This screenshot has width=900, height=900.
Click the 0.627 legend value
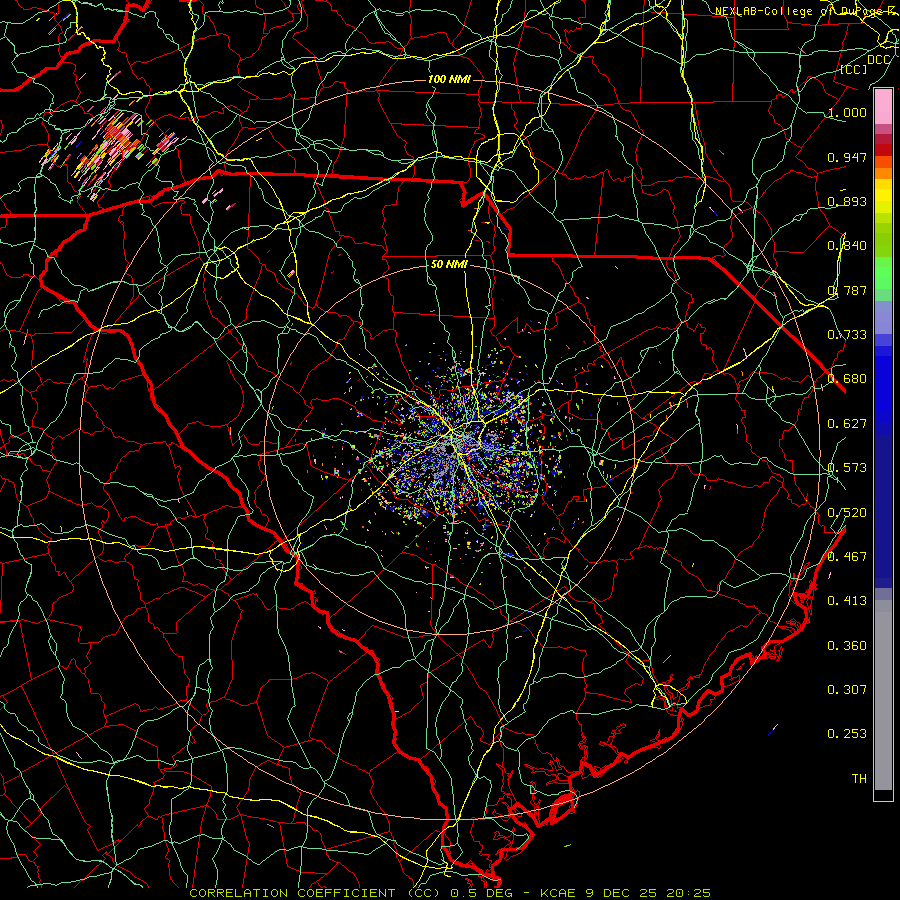pyautogui.click(x=847, y=424)
